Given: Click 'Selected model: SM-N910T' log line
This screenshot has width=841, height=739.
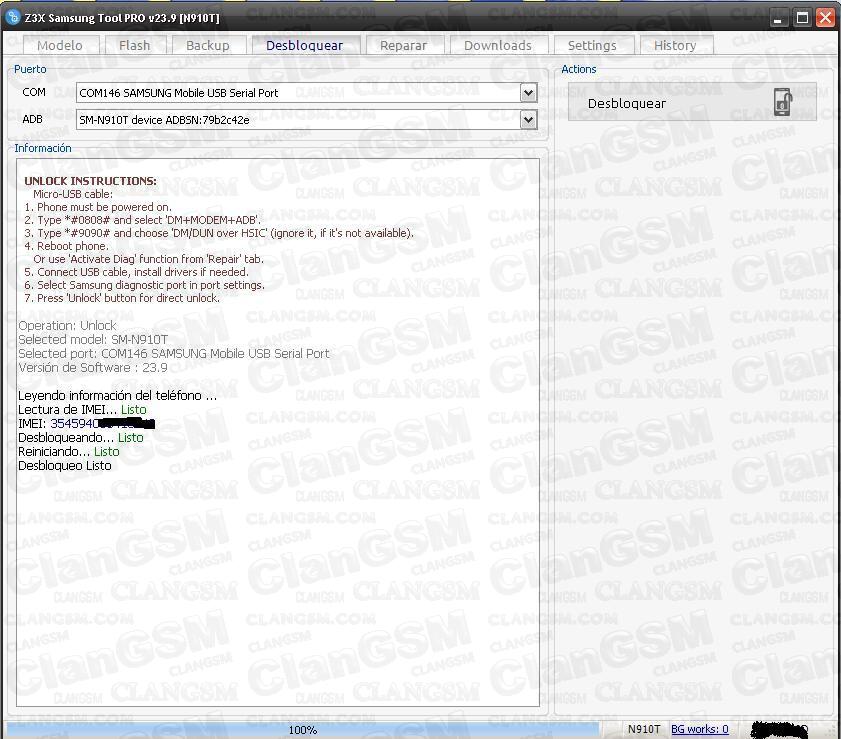Looking at the screenshot, I should [x=93, y=339].
